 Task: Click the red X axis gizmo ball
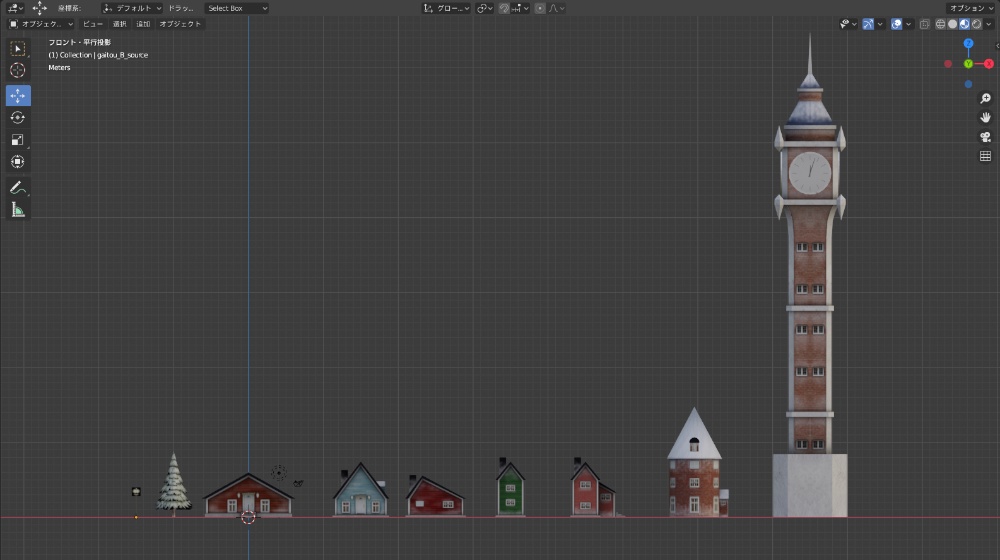pos(989,64)
